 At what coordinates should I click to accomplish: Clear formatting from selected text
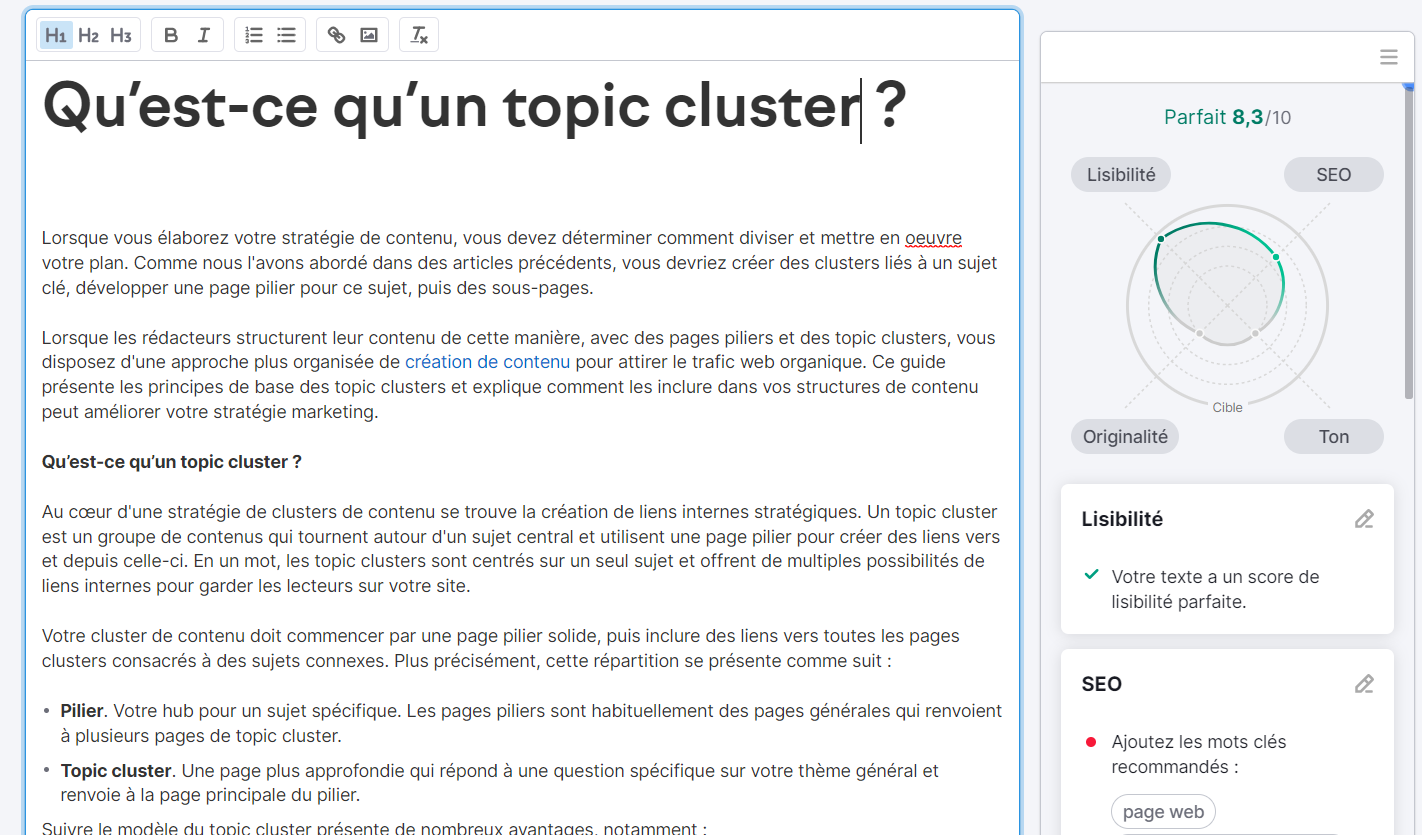(x=419, y=34)
